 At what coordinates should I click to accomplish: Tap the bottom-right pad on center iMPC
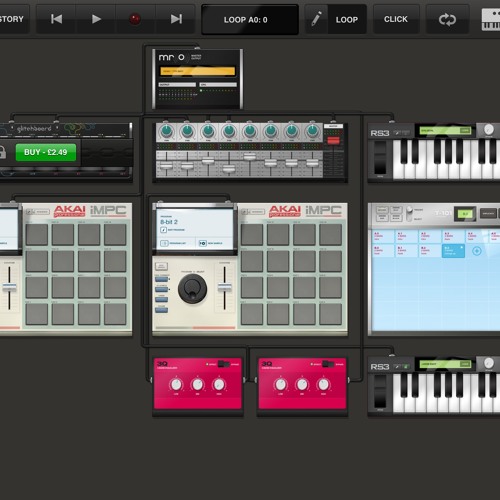(x=330, y=314)
